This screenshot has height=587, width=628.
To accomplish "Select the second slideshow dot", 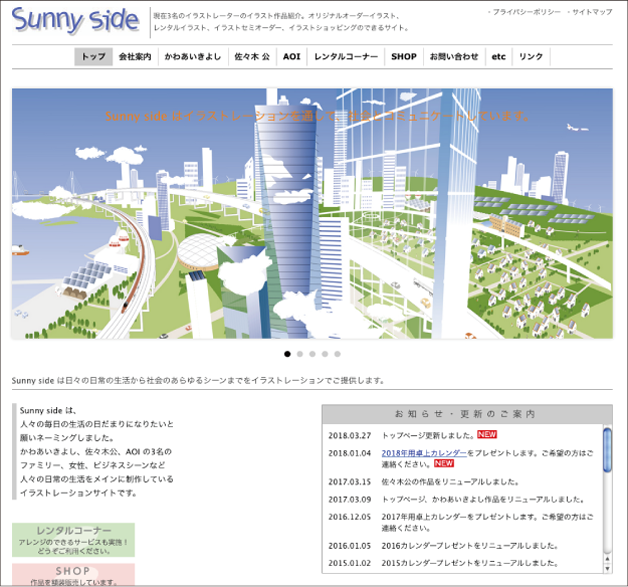I will 300,354.
